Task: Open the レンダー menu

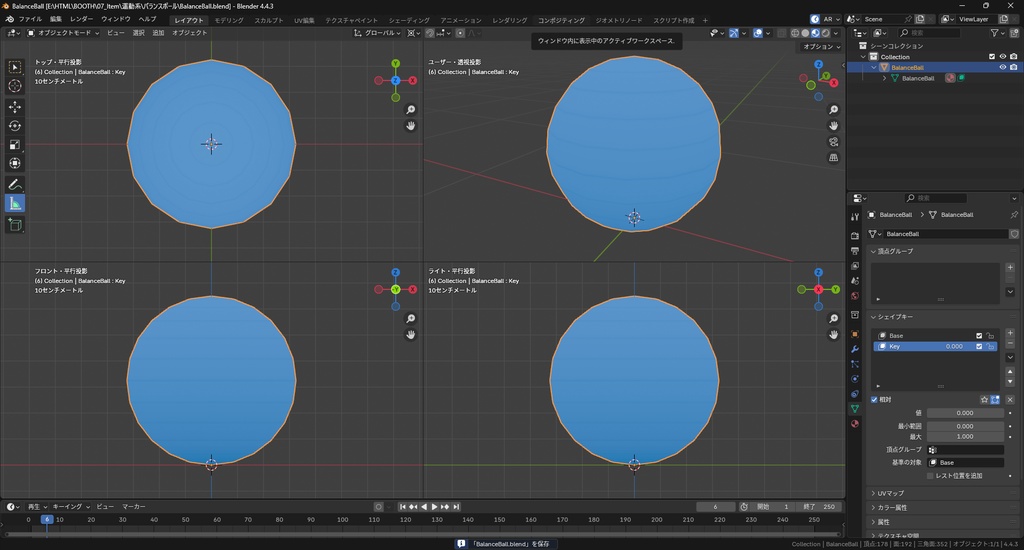Action: pyautogui.click(x=81, y=19)
